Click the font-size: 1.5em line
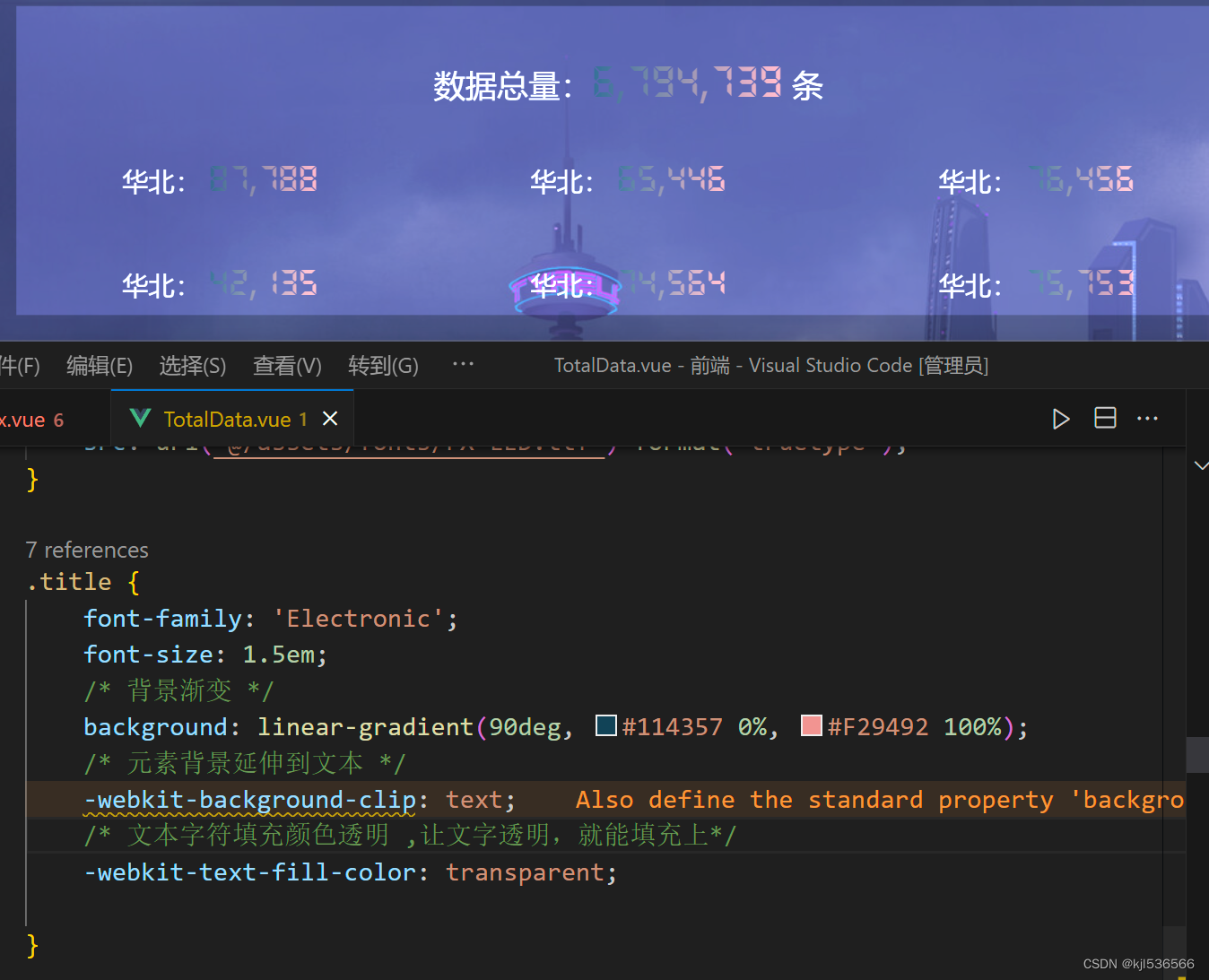The height and width of the screenshot is (980, 1209). pyautogui.click(x=205, y=655)
